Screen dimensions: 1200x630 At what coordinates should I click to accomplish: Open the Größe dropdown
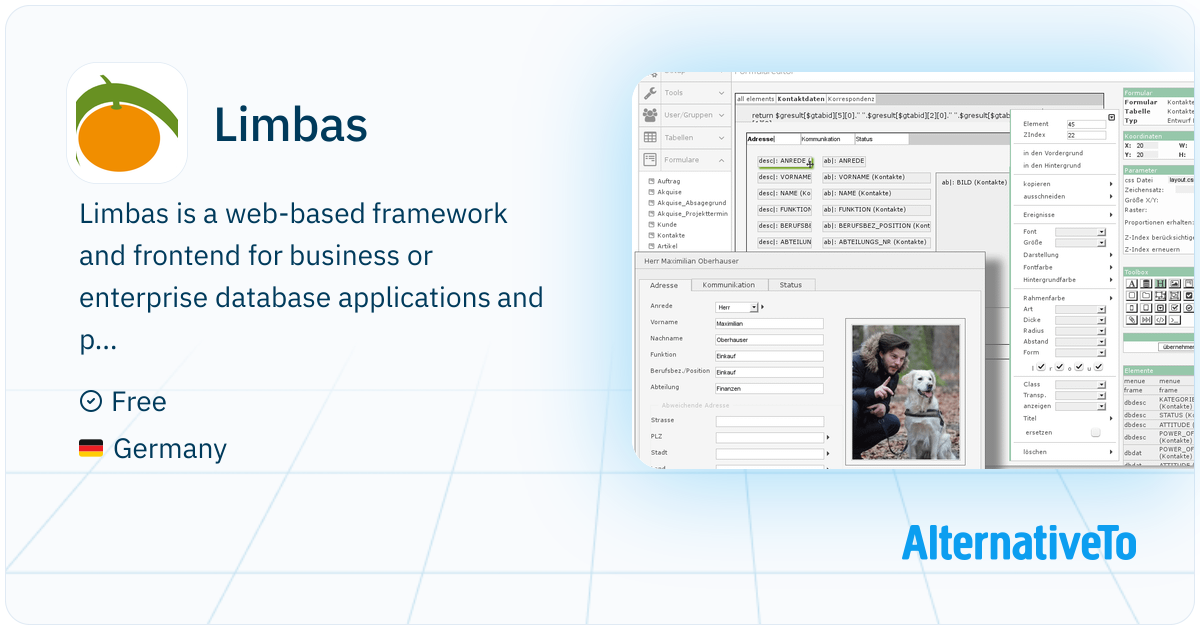tap(1080, 242)
